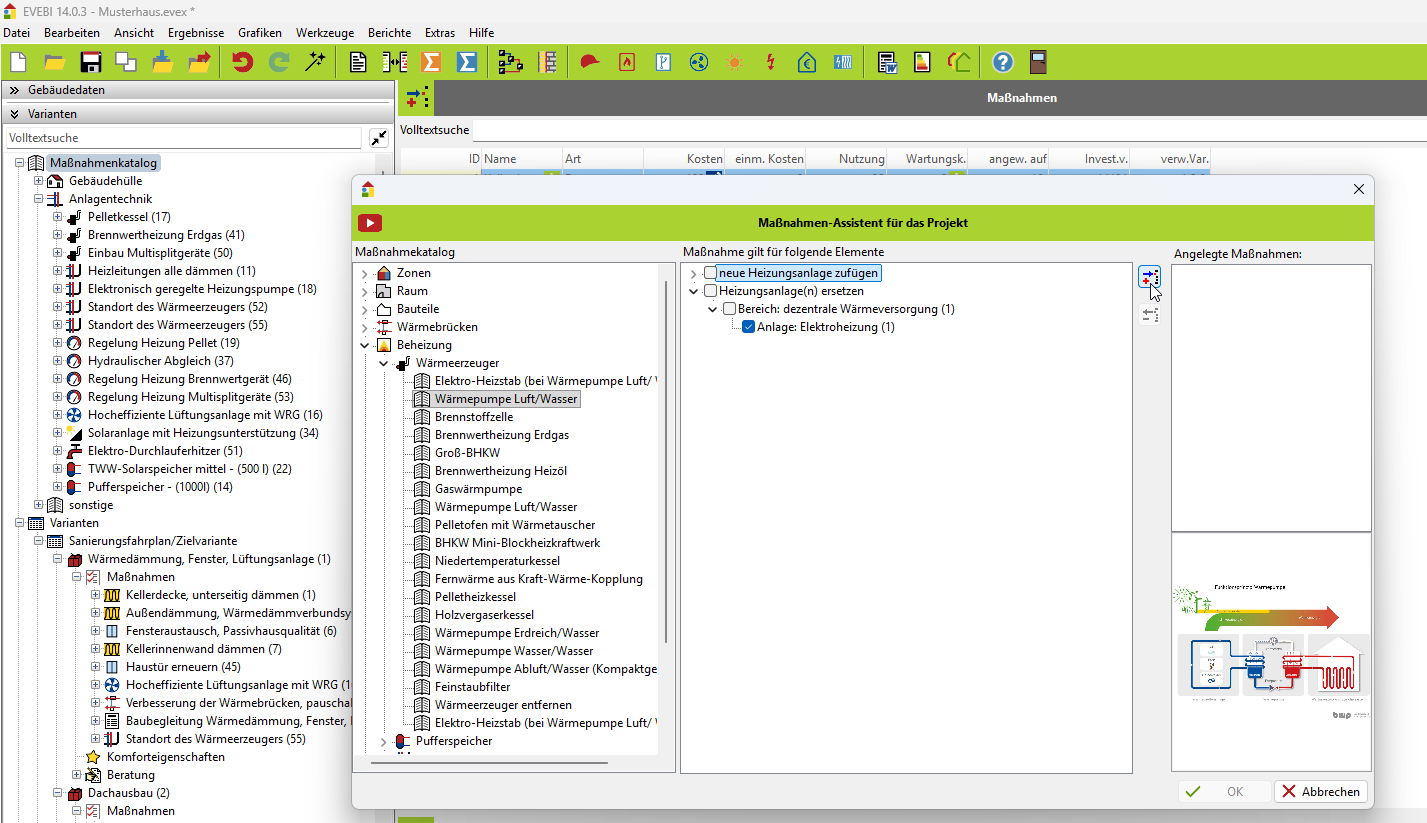Viewport: 1427px width, 823px height.
Task: Select 'Wärmepumpe Erdreich/Wasser' in the catalog
Action: 516,633
